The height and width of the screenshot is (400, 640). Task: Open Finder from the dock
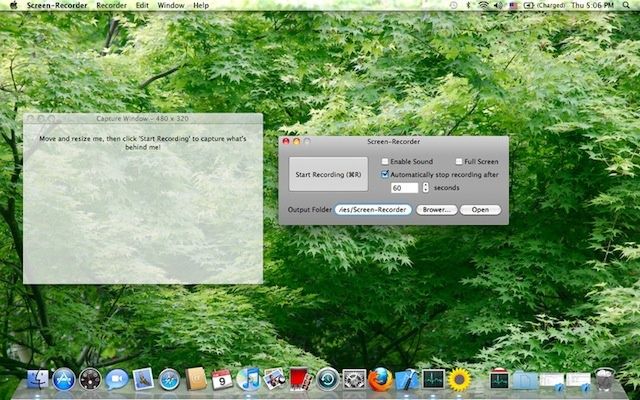coord(39,379)
